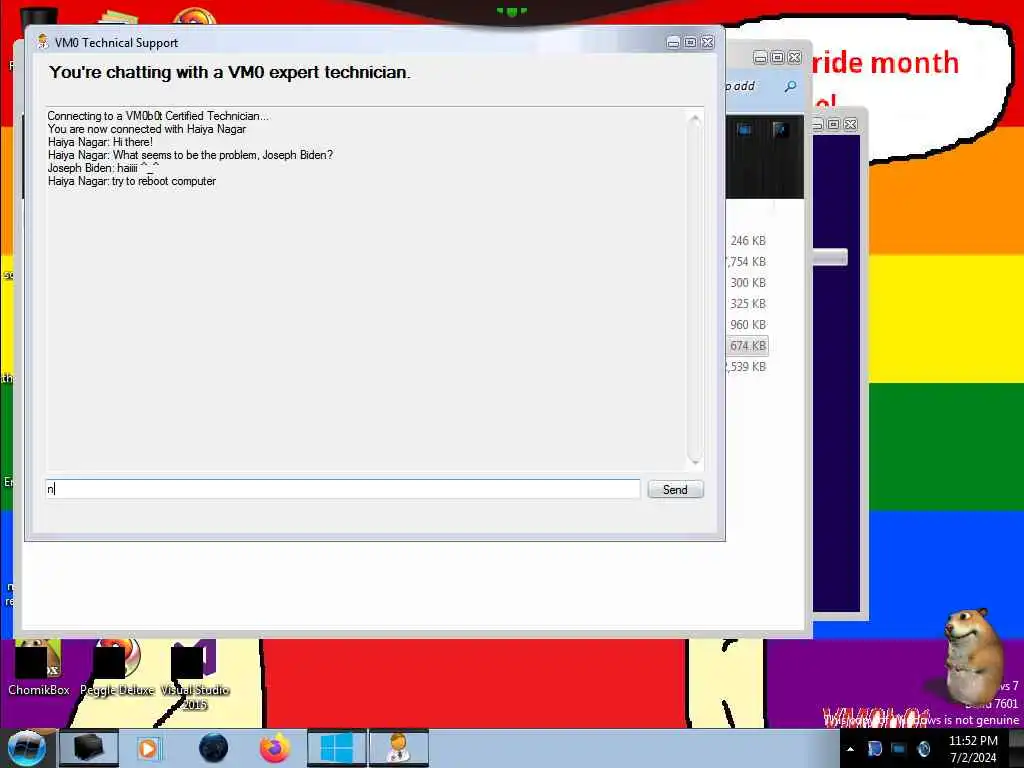Image resolution: width=1024 pixels, height=768 pixels.
Task: Select the 2,539 KB file row
Action: (747, 366)
